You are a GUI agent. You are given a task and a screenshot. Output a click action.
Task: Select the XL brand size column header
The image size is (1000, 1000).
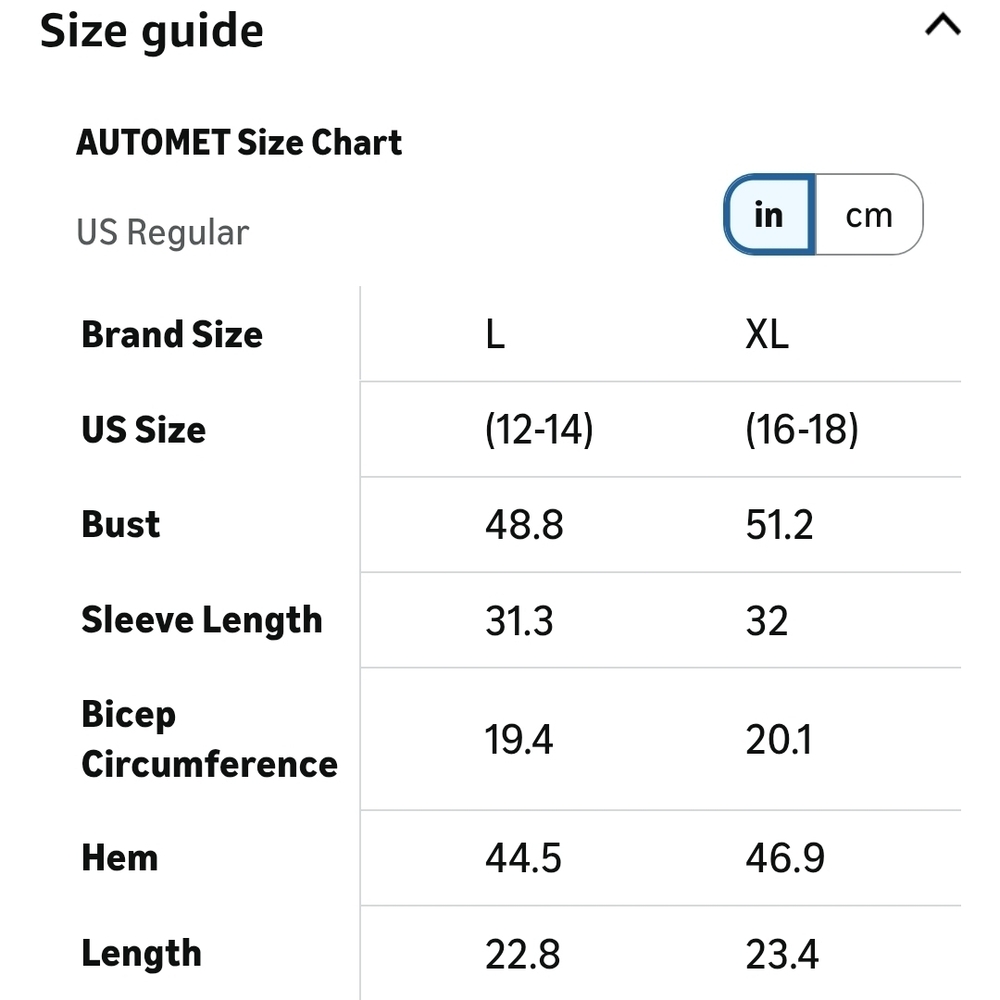click(767, 335)
